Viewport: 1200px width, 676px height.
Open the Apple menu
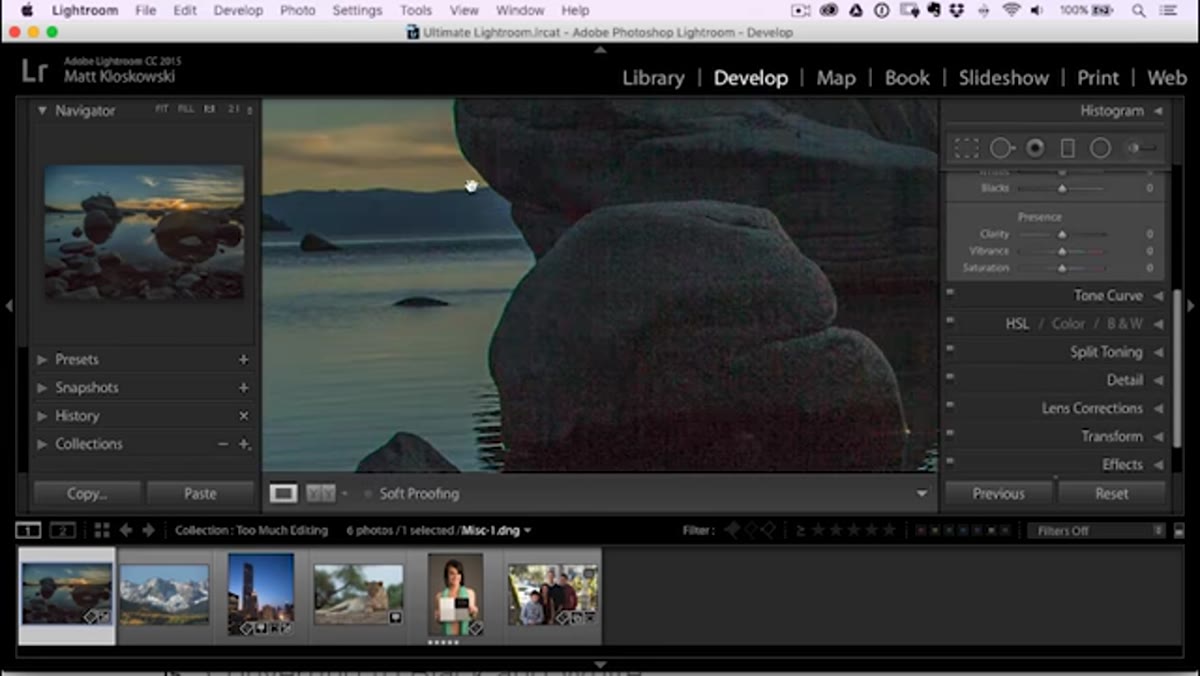[27, 10]
